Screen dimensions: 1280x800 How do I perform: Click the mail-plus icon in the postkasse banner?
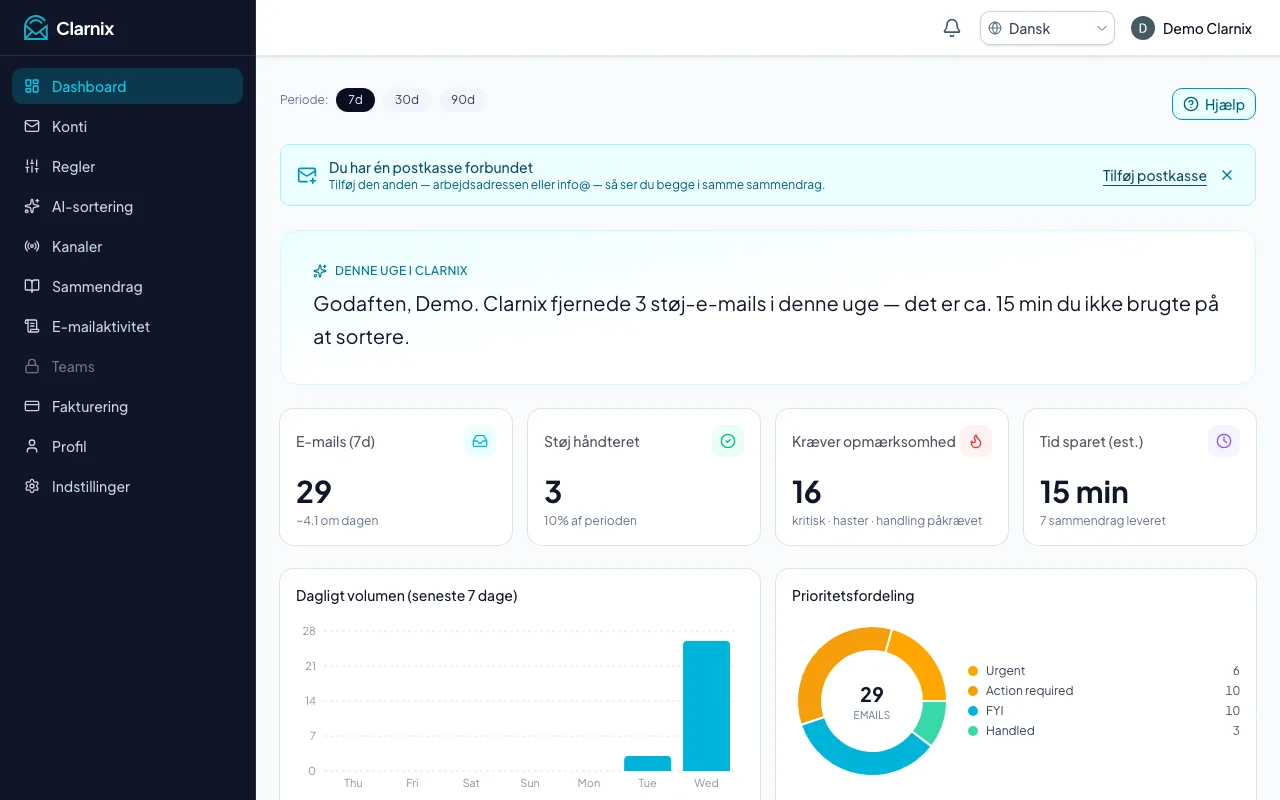(x=307, y=176)
